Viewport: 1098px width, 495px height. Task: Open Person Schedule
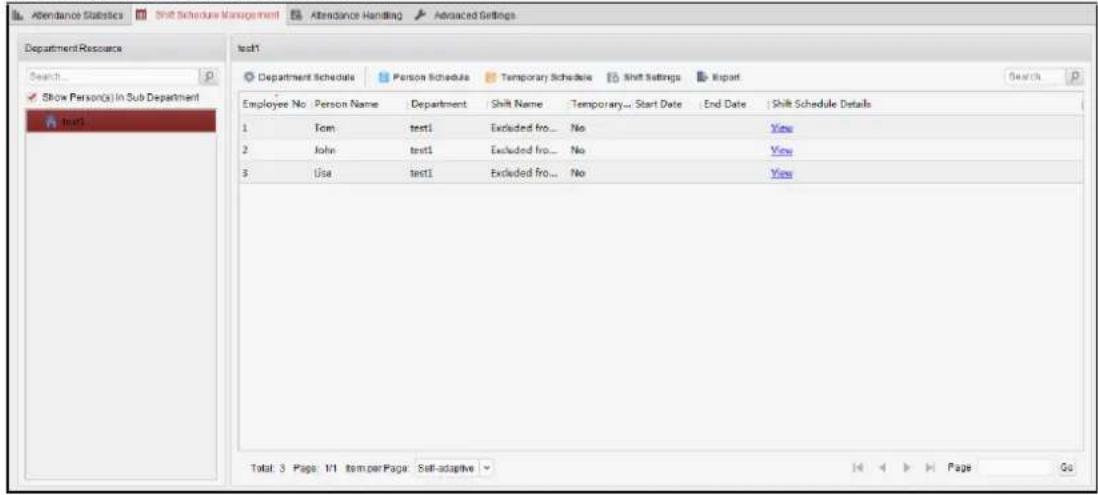(423, 76)
